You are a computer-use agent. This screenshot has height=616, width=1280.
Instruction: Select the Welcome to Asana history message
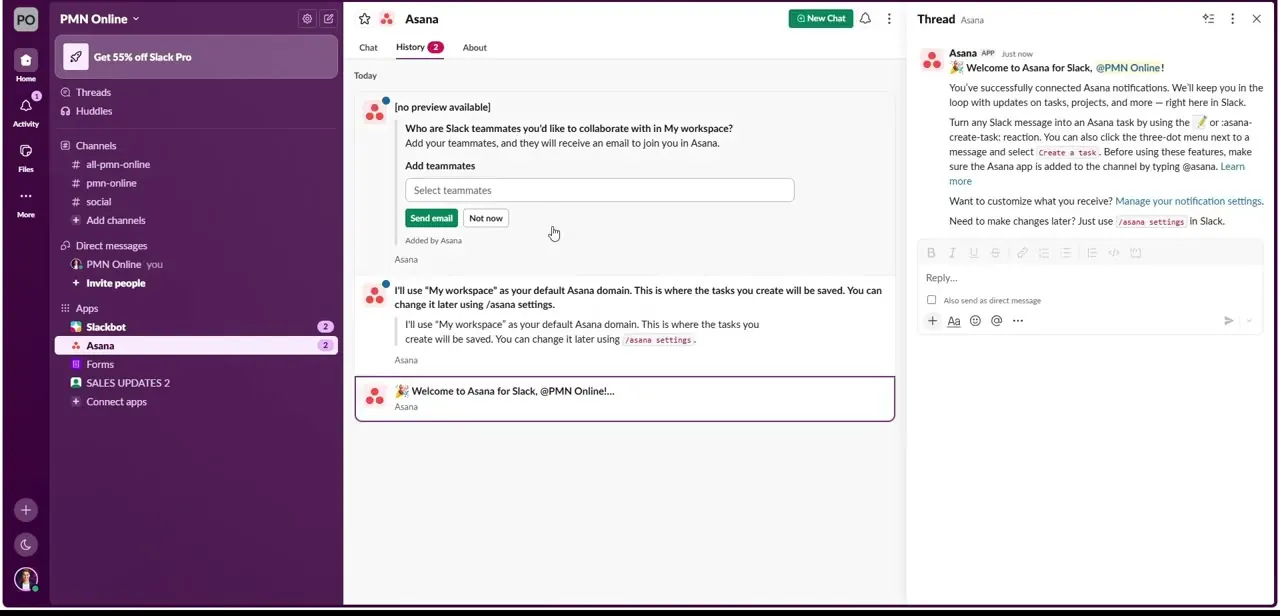pyautogui.click(x=625, y=399)
